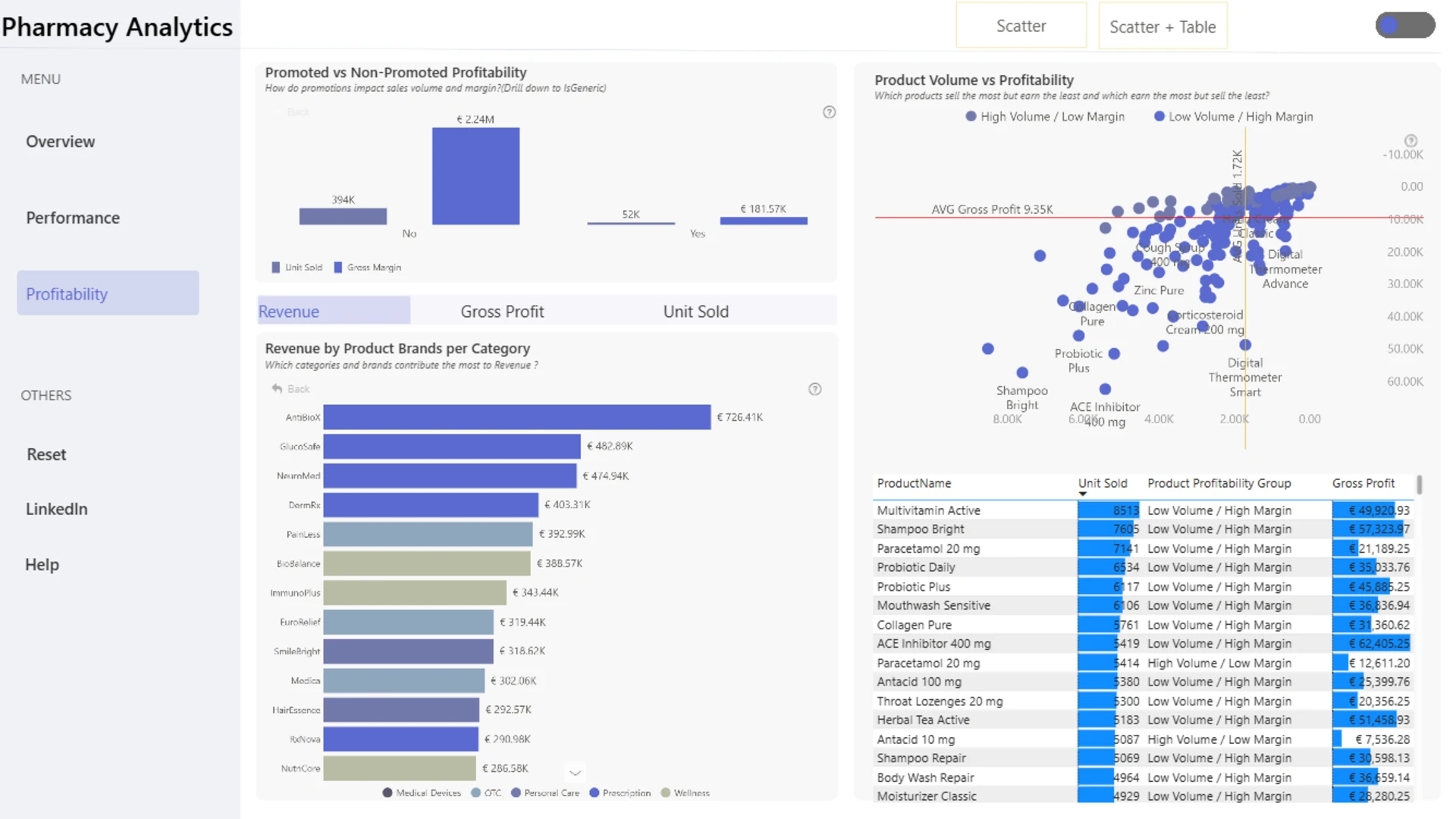Click the Scatter + Table button

[x=1163, y=27]
